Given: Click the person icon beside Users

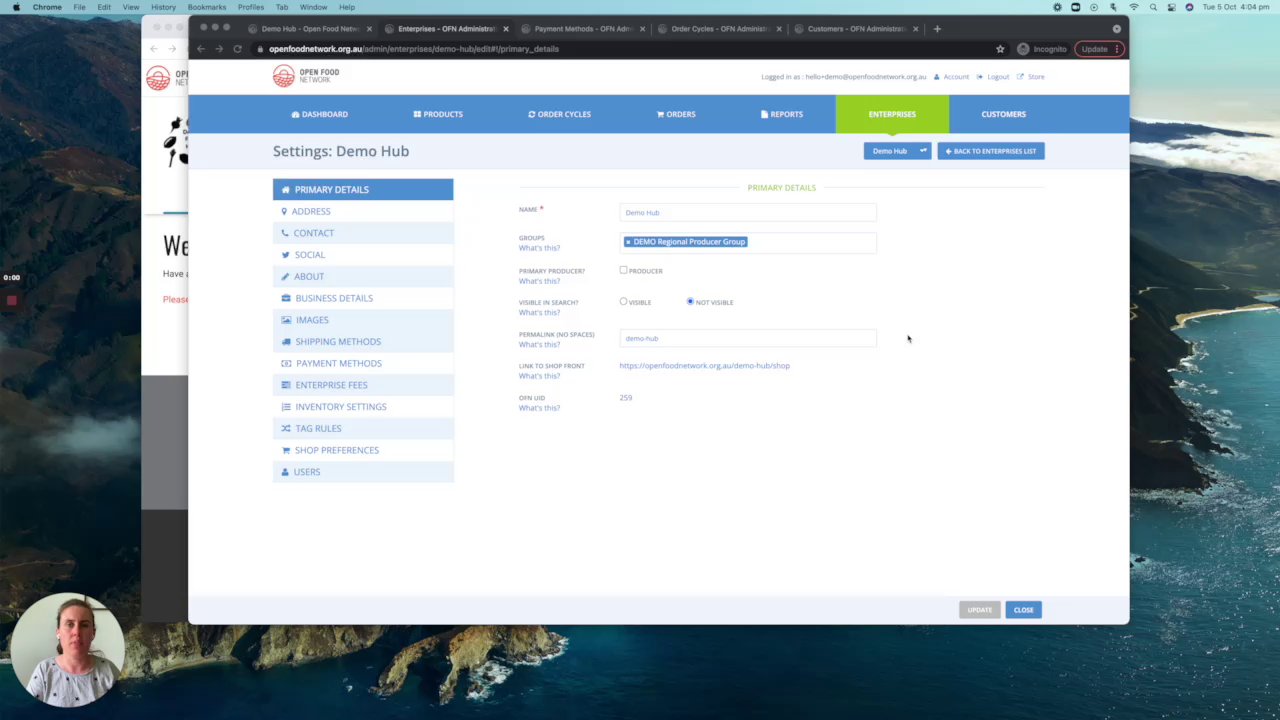Looking at the screenshot, I should (285, 472).
